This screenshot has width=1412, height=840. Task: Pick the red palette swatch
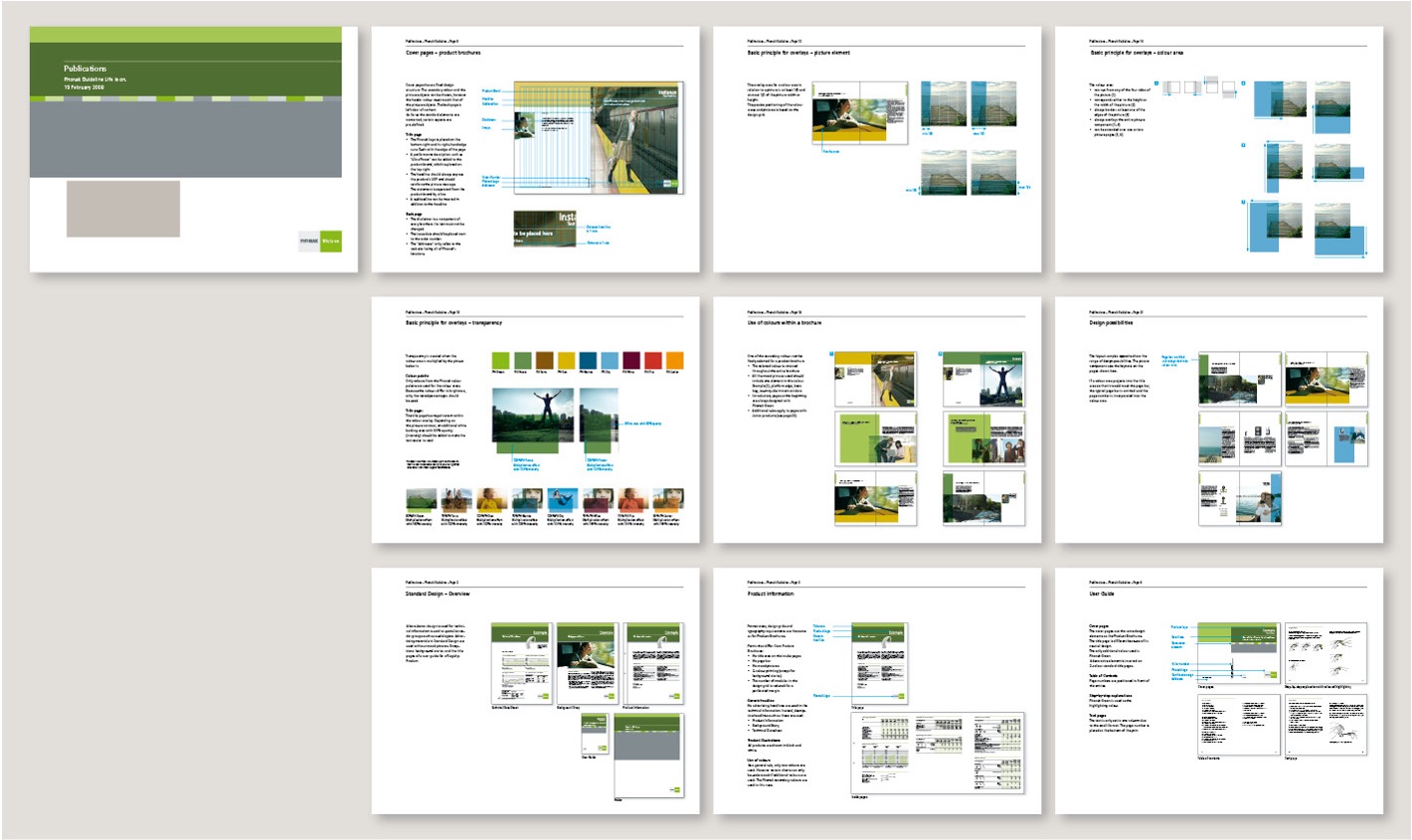pyautogui.click(x=653, y=360)
